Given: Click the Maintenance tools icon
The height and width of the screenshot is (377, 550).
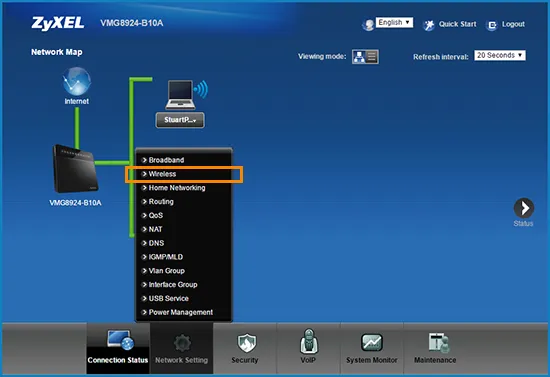Looking at the screenshot, I should [438, 342].
